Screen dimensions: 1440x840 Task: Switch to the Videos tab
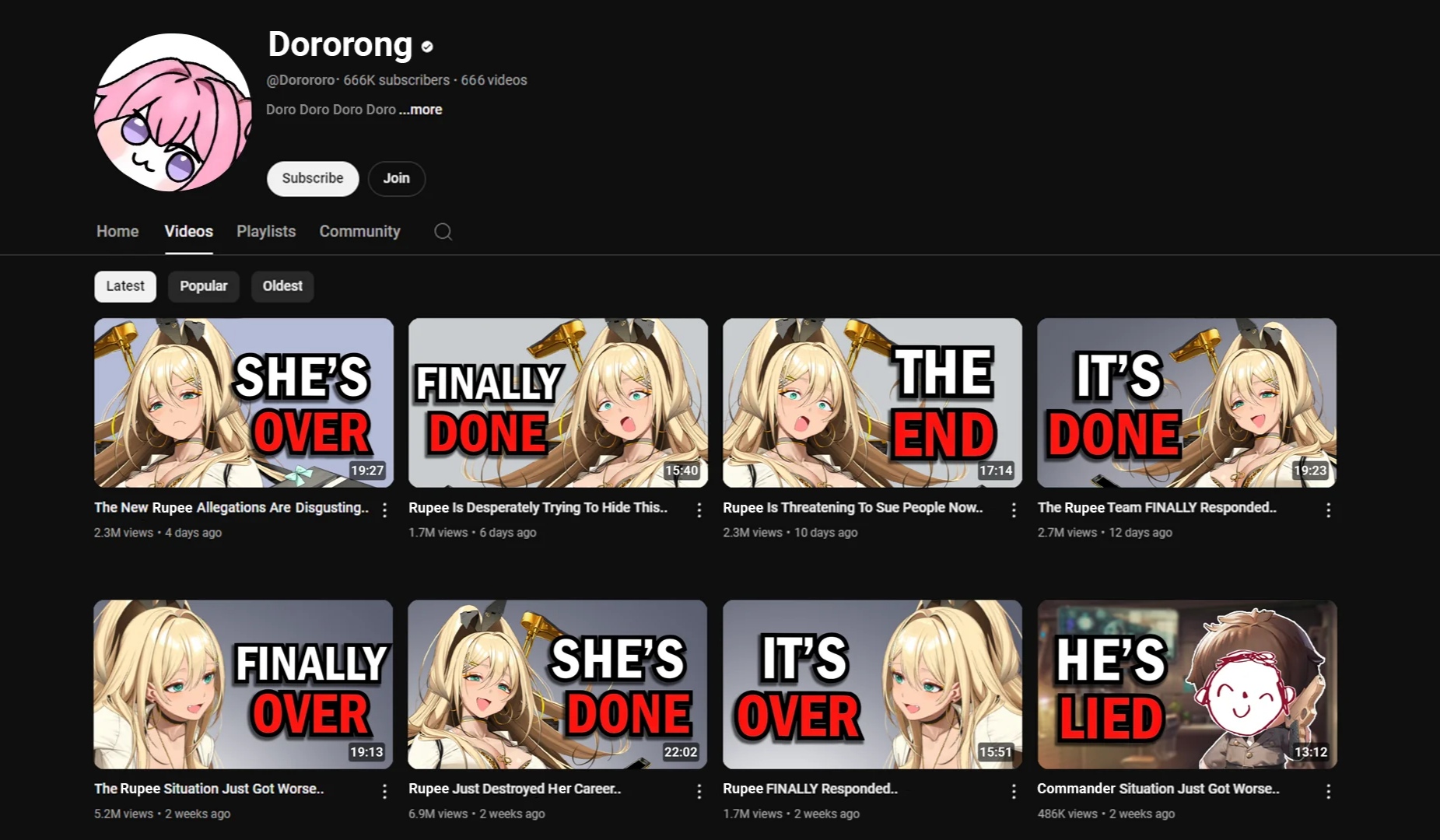(x=188, y=232)
